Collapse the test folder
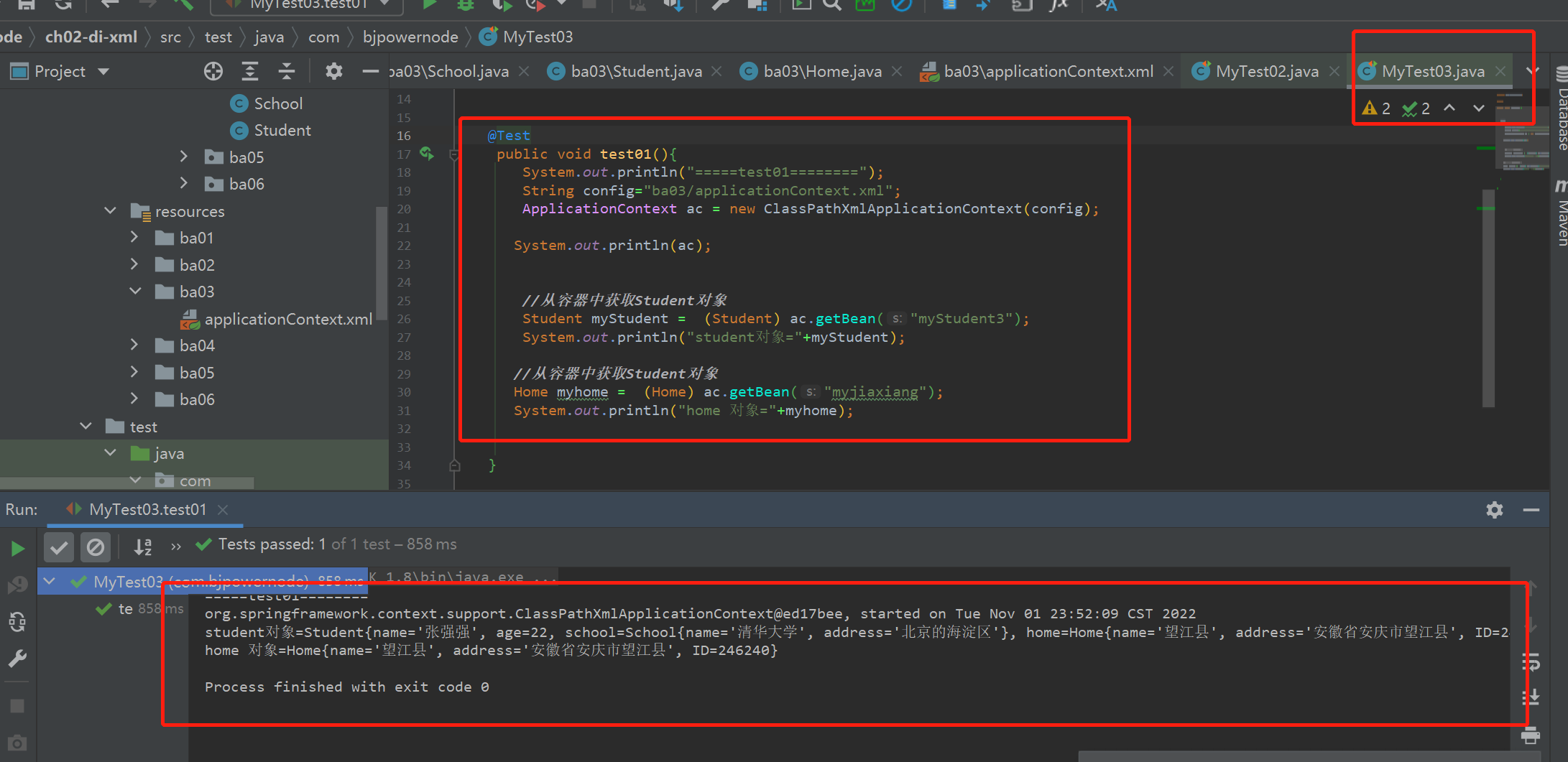This screenshot has height=762, width=1568. click(86, 426)
